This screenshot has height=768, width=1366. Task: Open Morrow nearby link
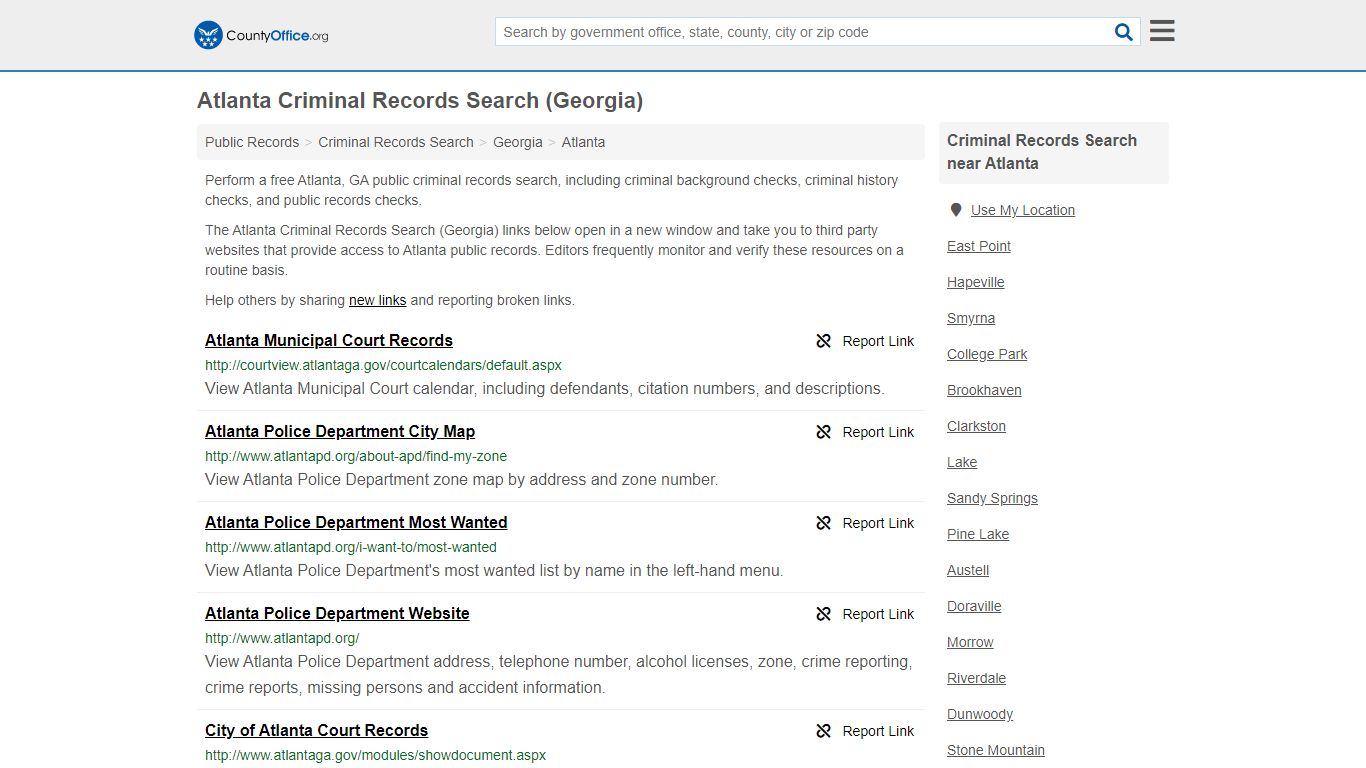[970, 642]
